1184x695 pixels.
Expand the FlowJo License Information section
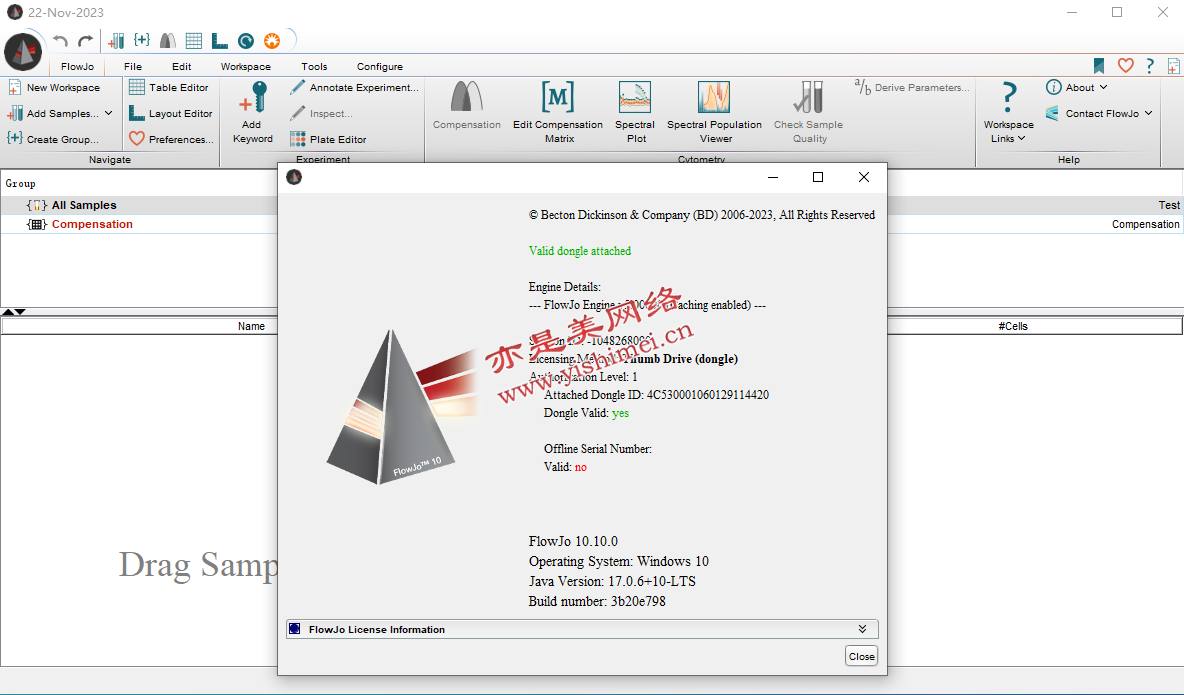(582, 629)
